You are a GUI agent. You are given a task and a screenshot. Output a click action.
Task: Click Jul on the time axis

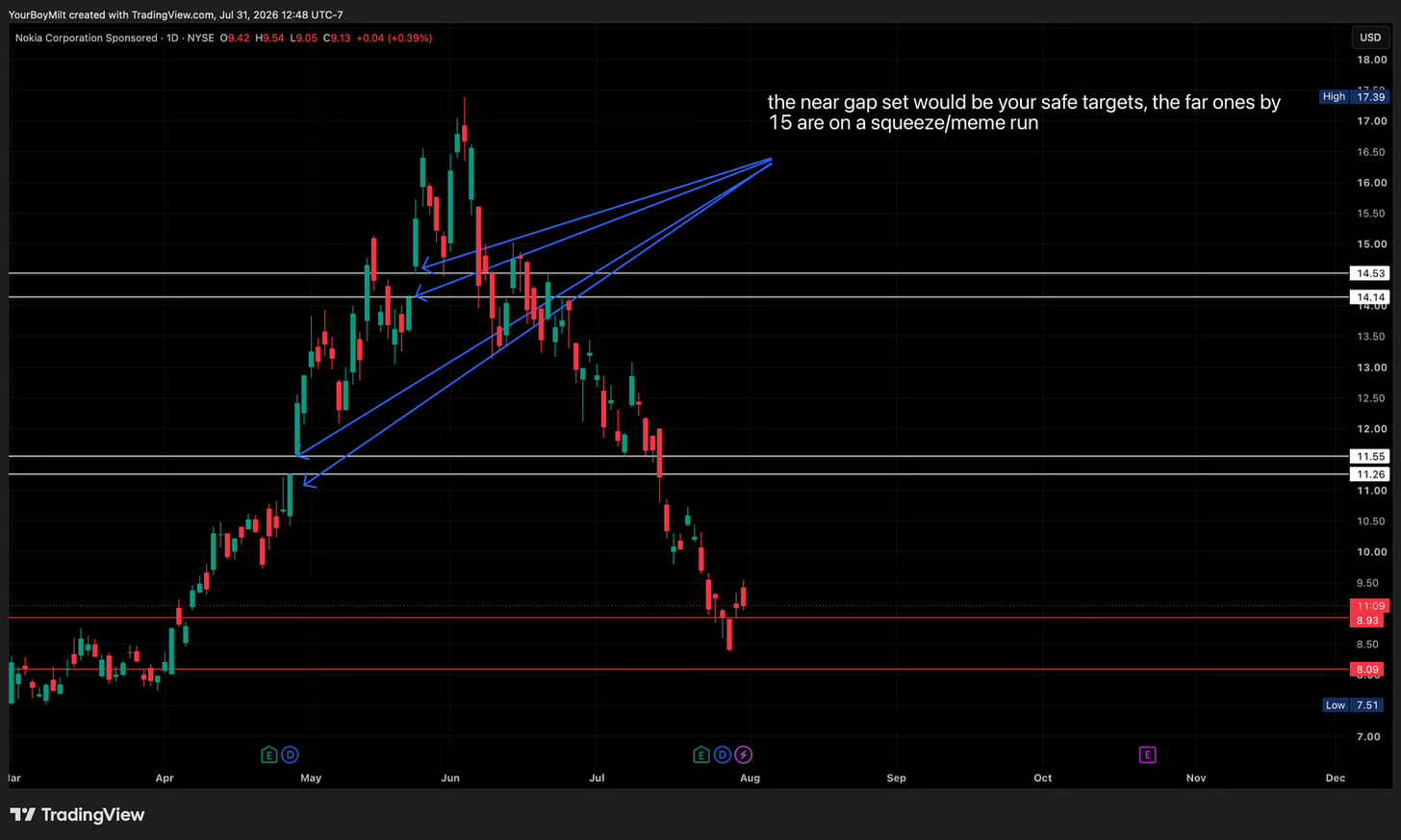tap(597, 777)
